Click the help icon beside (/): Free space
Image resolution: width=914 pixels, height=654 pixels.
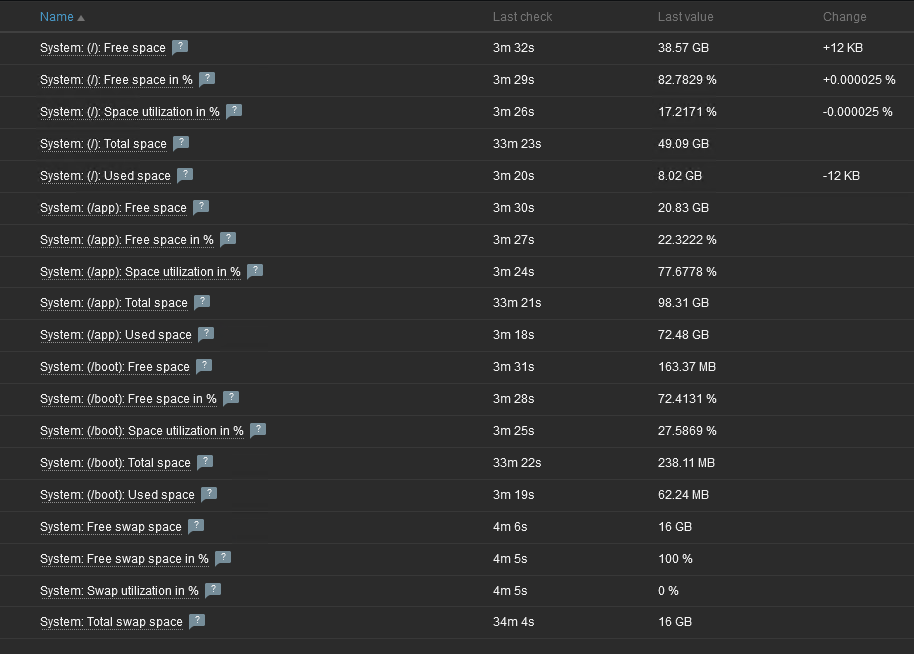(180, 47)
